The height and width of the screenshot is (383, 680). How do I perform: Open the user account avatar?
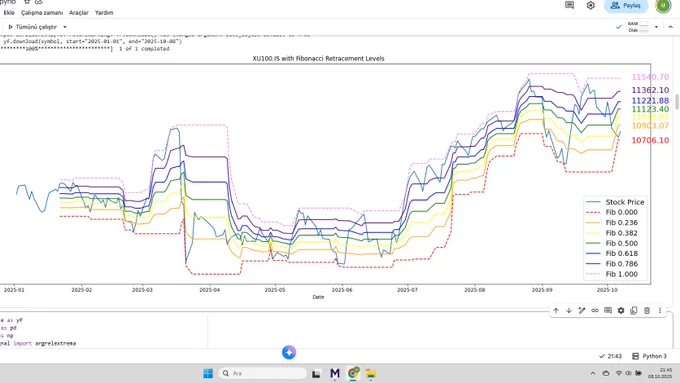(x=663, y=6)
